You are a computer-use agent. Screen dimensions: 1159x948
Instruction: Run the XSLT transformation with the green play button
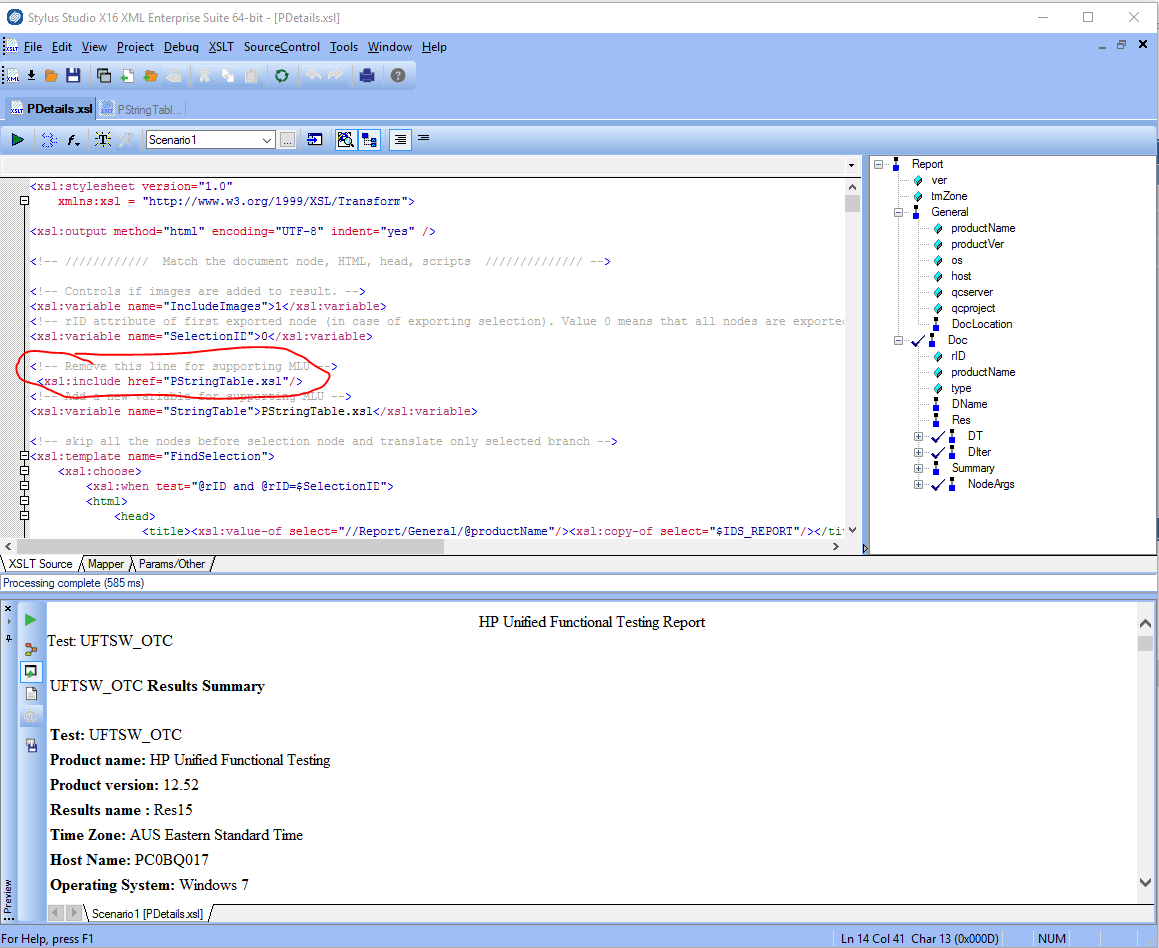point(18,140)
